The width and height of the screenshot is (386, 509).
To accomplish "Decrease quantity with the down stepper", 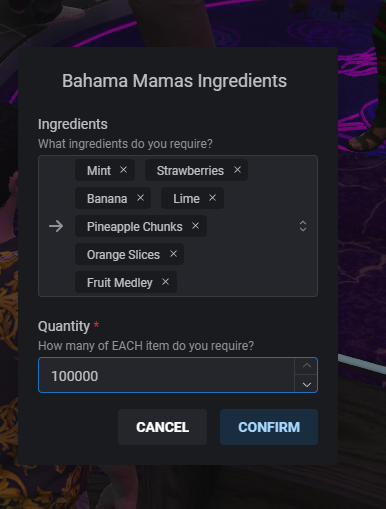I will 306,384.
